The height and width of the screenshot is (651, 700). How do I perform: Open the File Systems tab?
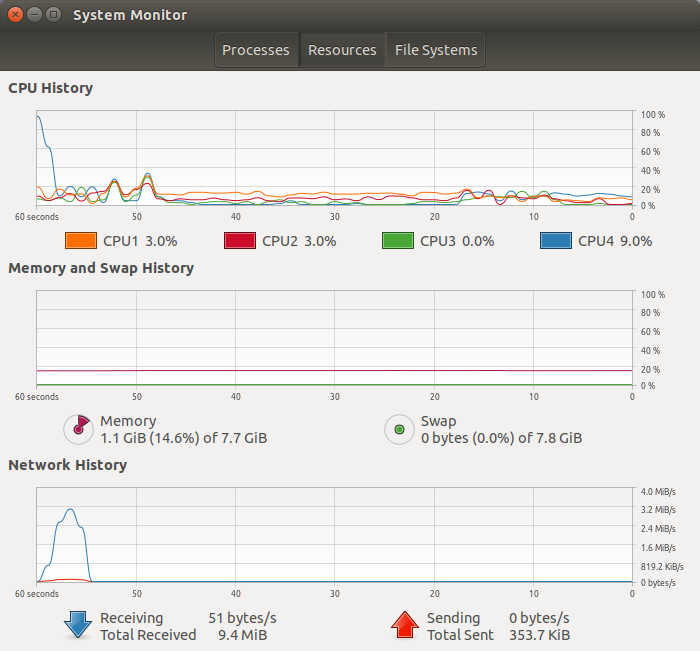click(436, 50)
